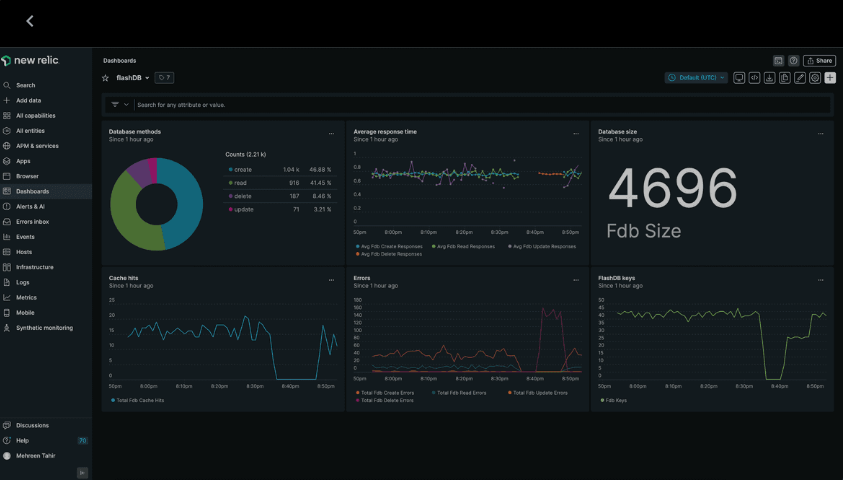This screenshot has height=481, width=843.
Task: Favorite the flashDB dashboard star
Action: (x=105, y=78)
